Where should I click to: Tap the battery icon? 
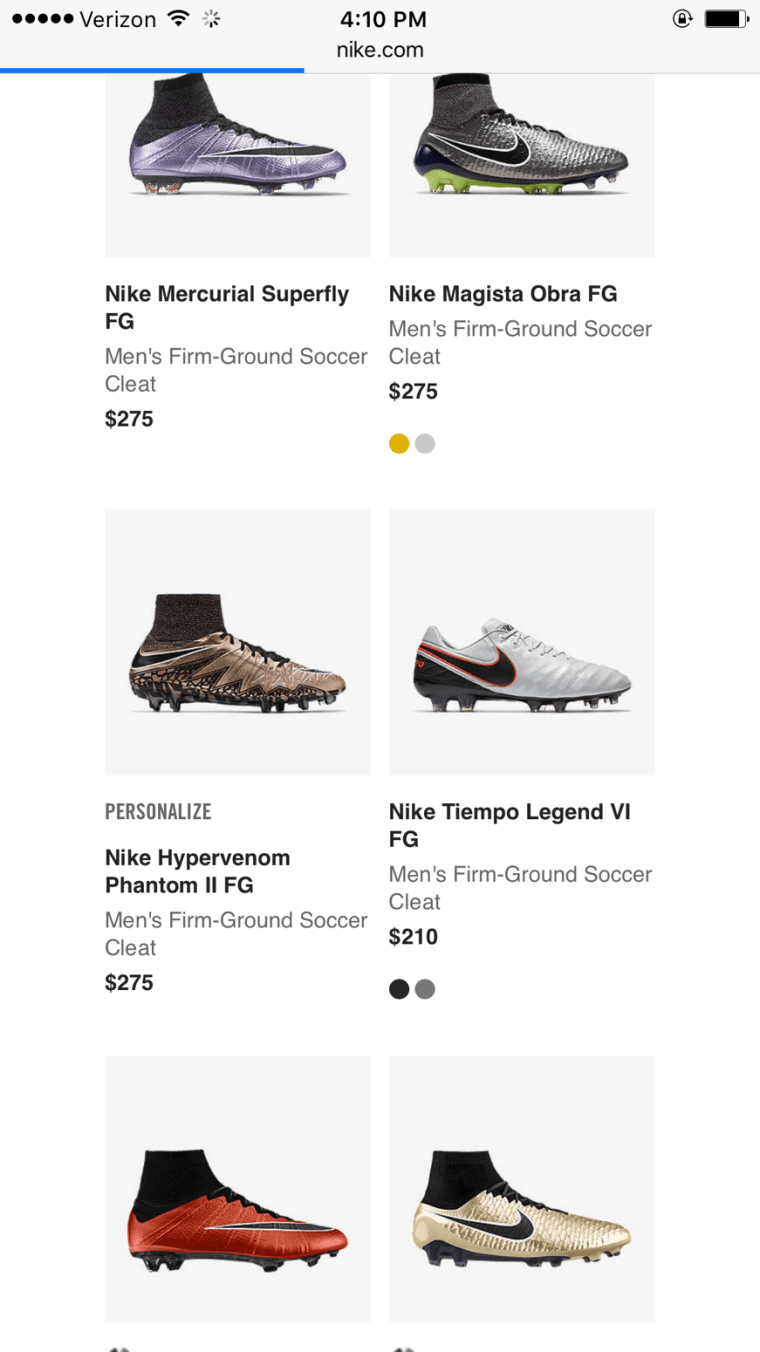point(725,19)
